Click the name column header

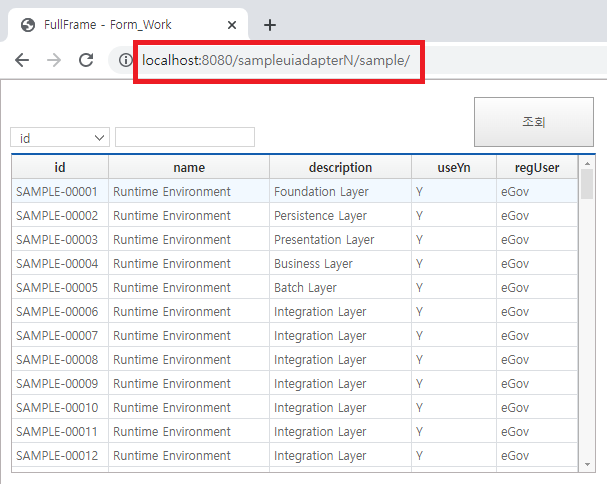[188, 168]
